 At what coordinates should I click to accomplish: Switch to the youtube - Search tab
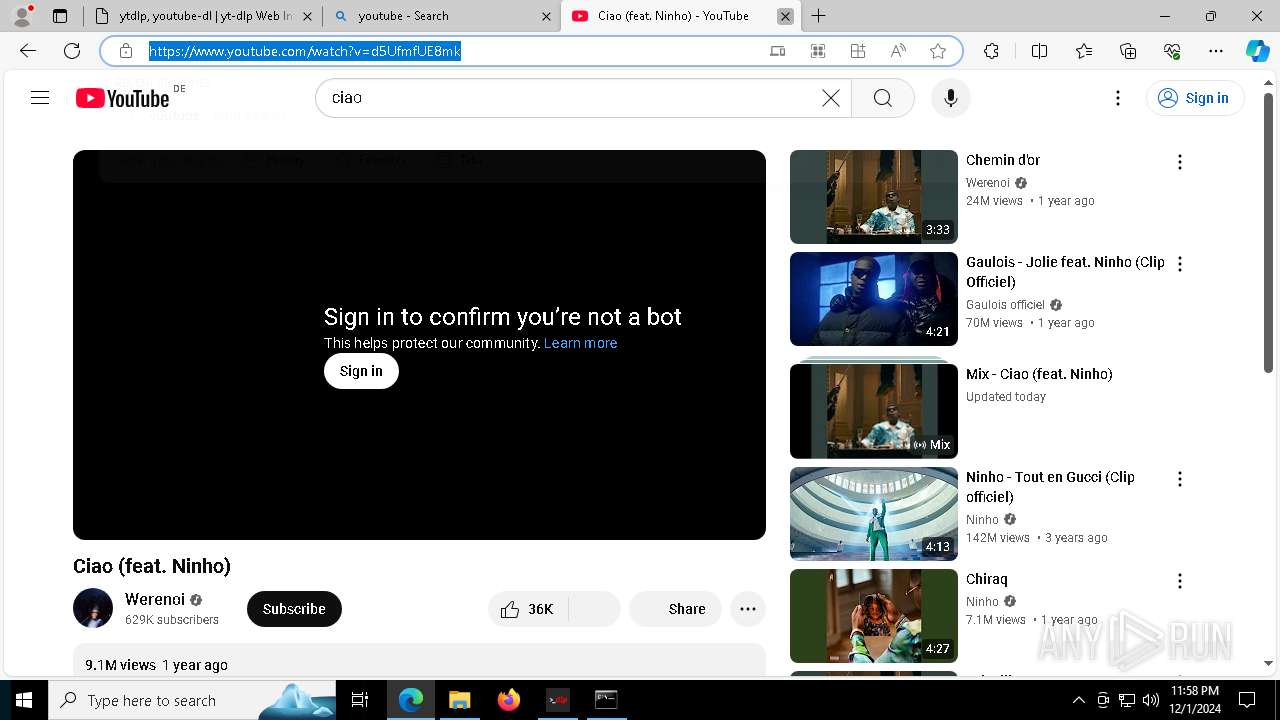pos(440,16)
